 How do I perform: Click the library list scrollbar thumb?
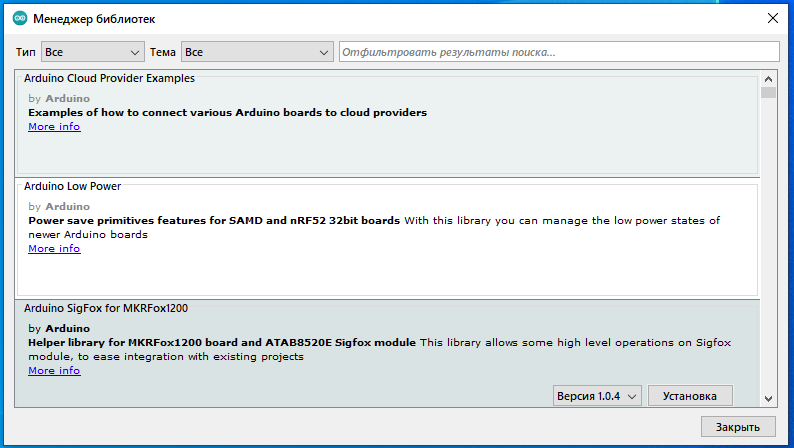pyautogui.click(x=768, y=94)
